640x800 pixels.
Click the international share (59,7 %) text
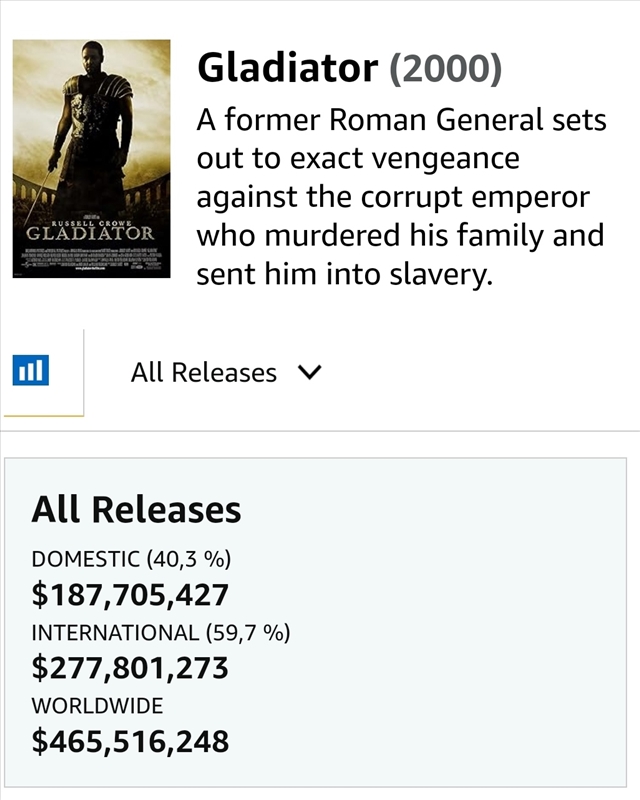pyautogui.click(x=247, y=632)
